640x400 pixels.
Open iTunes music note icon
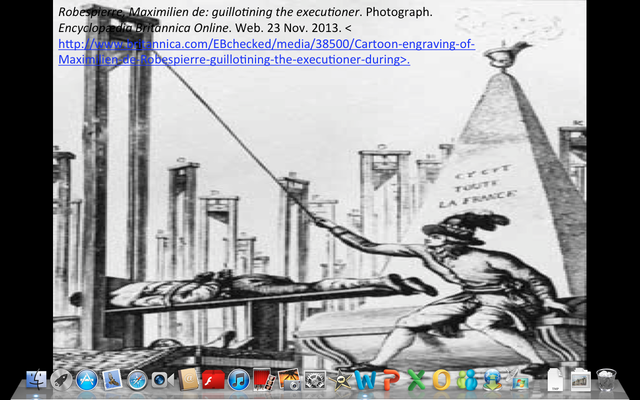tap(239, 380)
